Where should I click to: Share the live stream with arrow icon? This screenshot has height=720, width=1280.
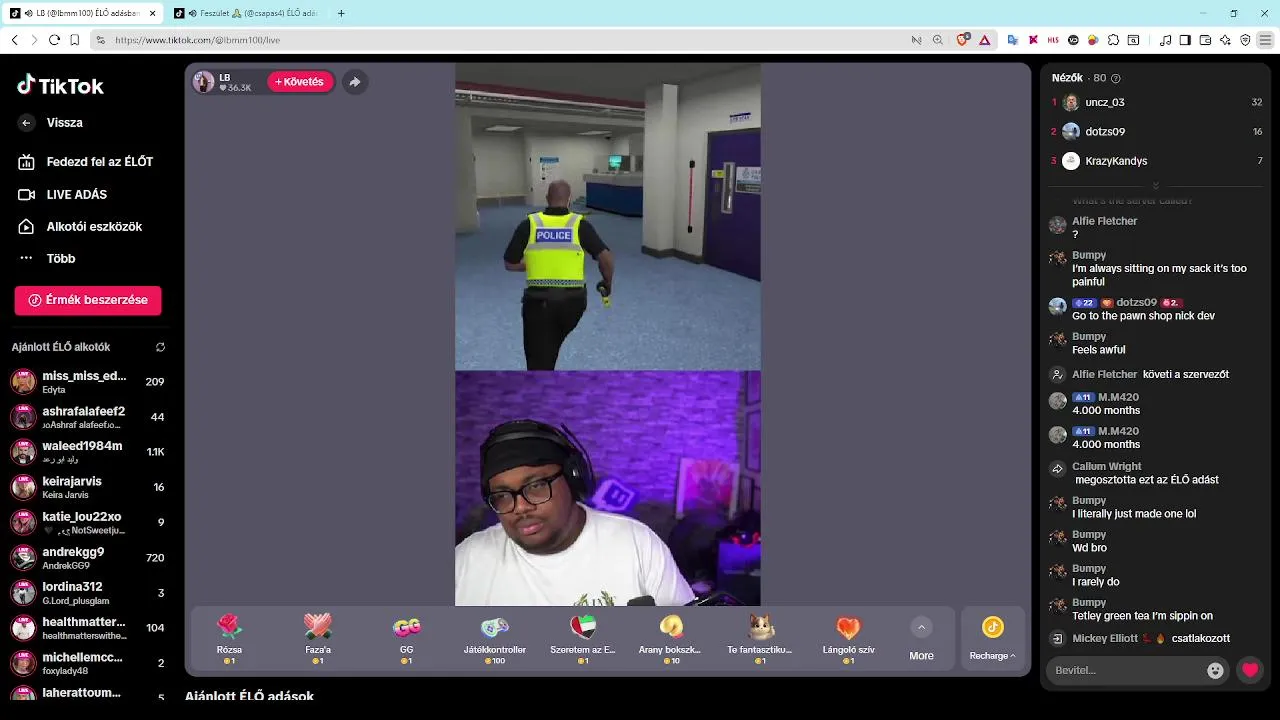355,82
